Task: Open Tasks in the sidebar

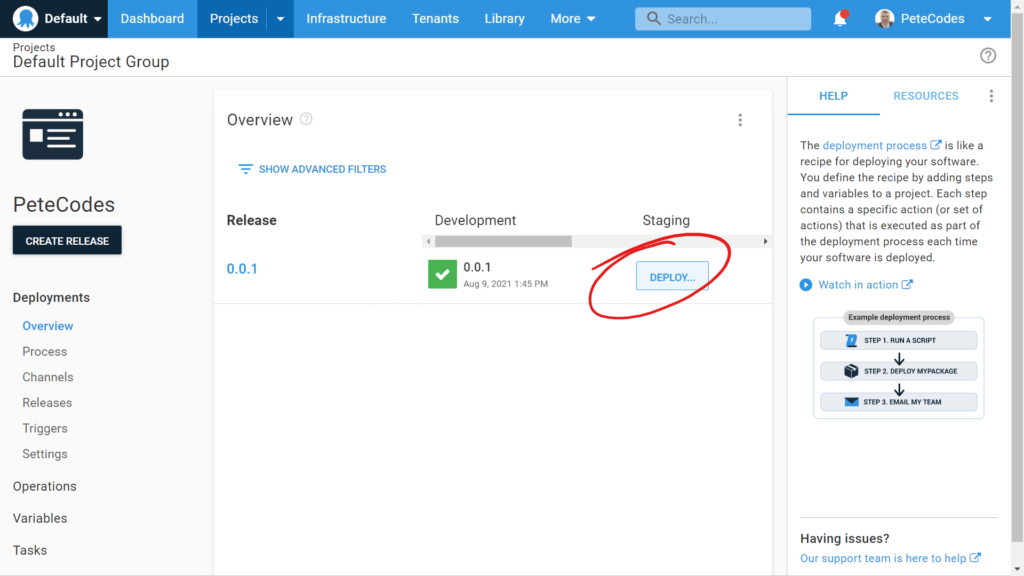Action: point(29,550)
